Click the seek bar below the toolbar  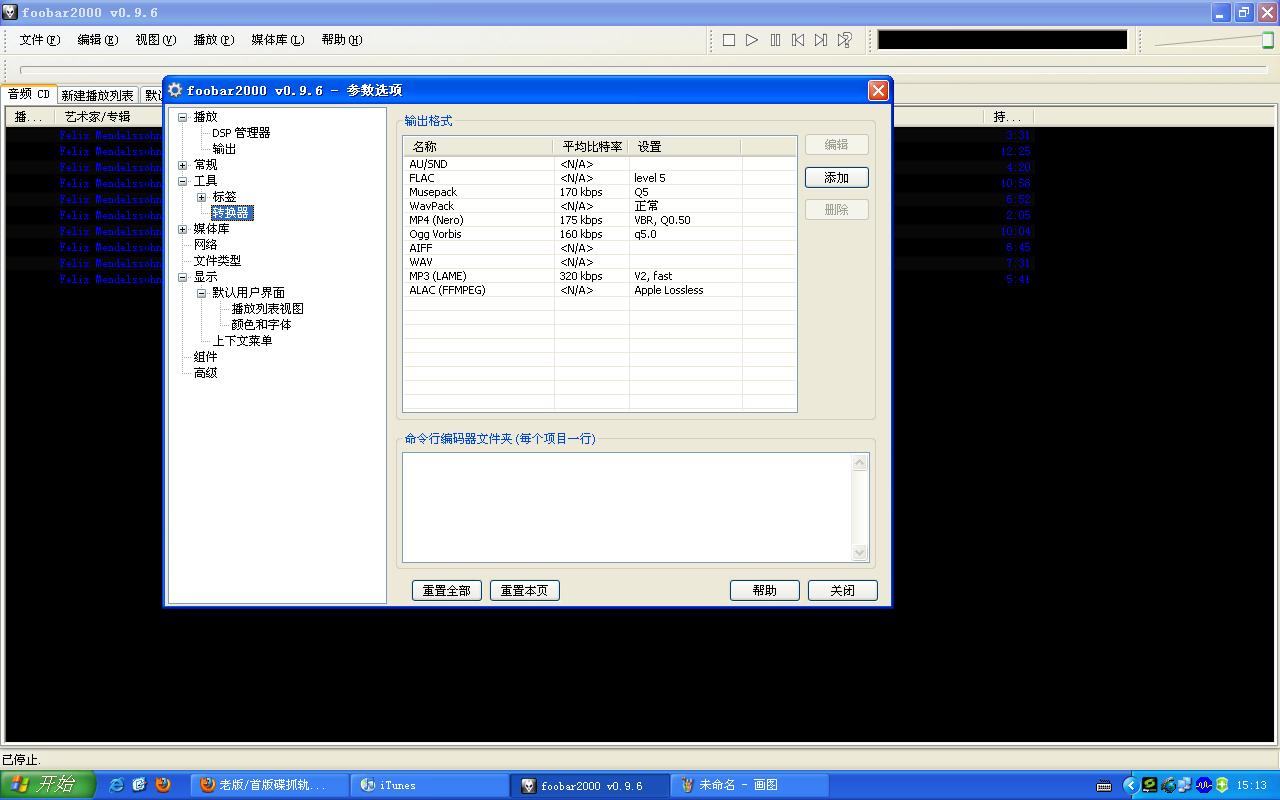click(x=643, y=69)
